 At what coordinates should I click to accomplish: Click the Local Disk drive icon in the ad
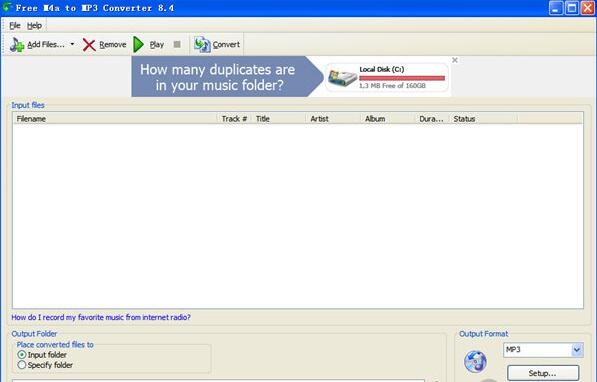click(x=342, y=78)
